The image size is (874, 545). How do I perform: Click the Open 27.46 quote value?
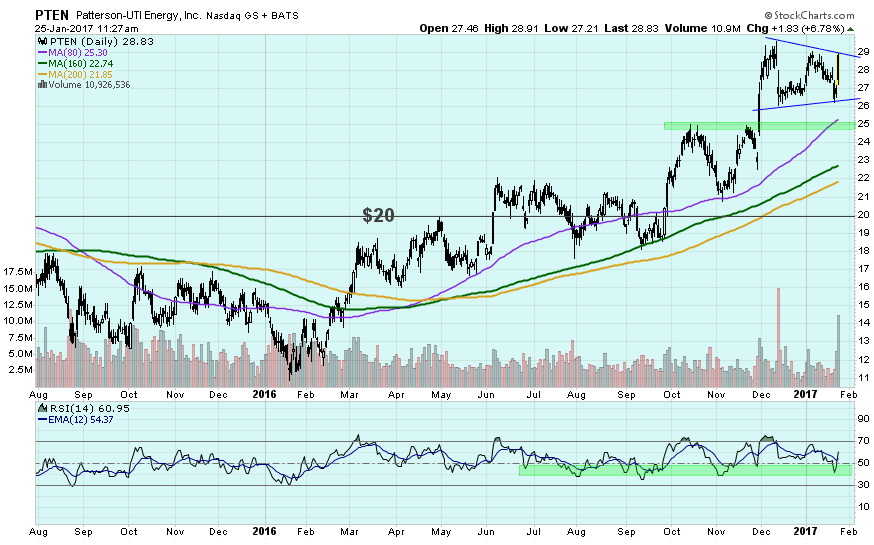pyautogui.click(x=449, y=28)
